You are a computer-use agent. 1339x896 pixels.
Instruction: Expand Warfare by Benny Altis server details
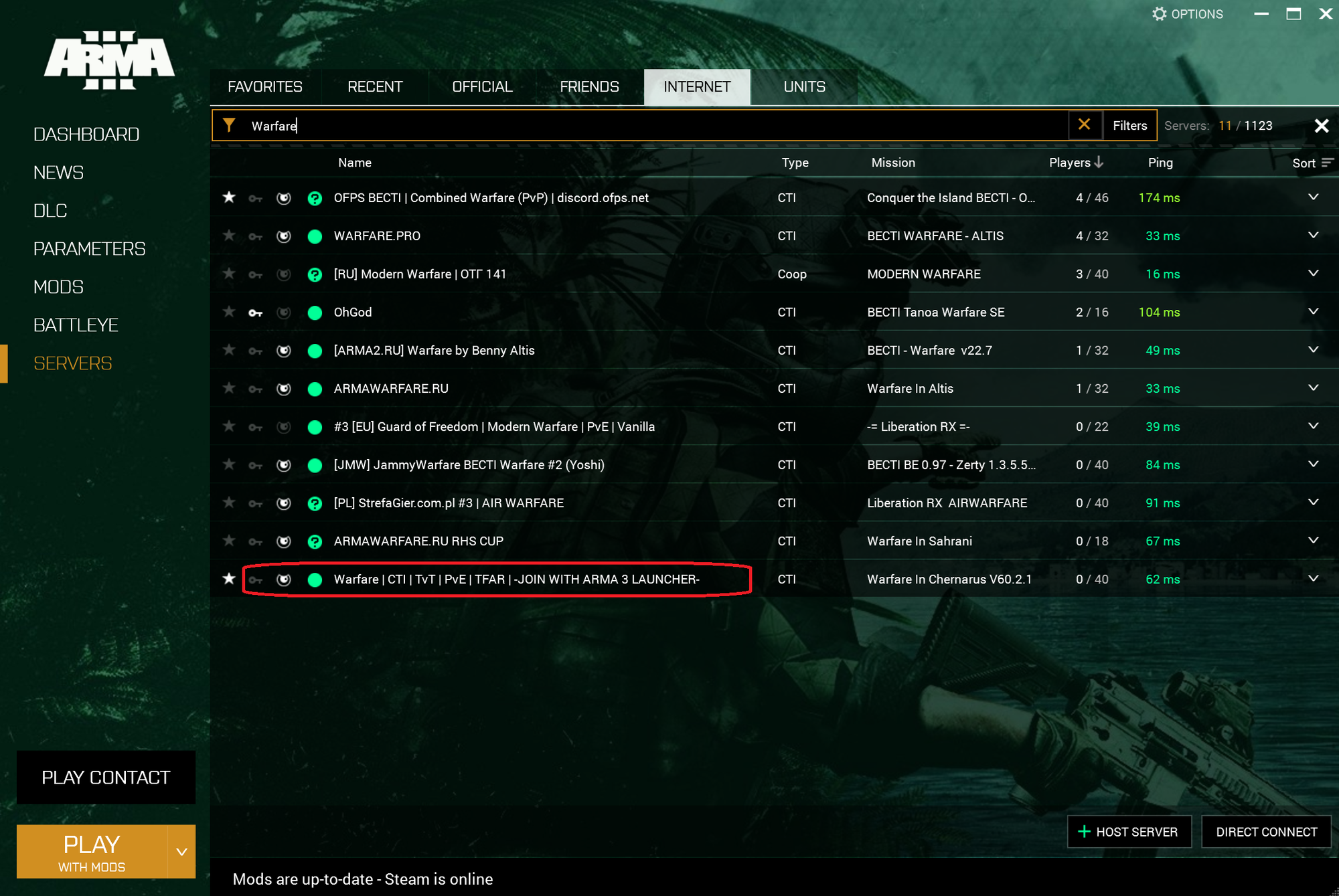coord(1314,349)
